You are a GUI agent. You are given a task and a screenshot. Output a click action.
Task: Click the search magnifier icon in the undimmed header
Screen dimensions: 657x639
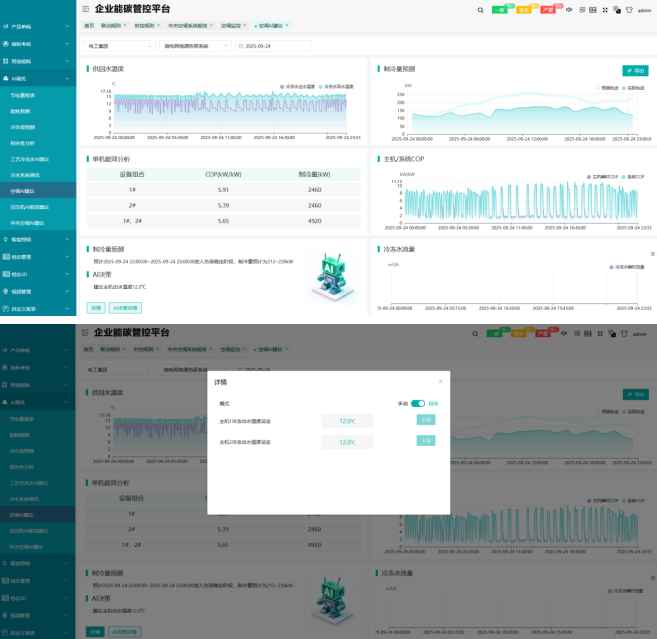[480, 10]
